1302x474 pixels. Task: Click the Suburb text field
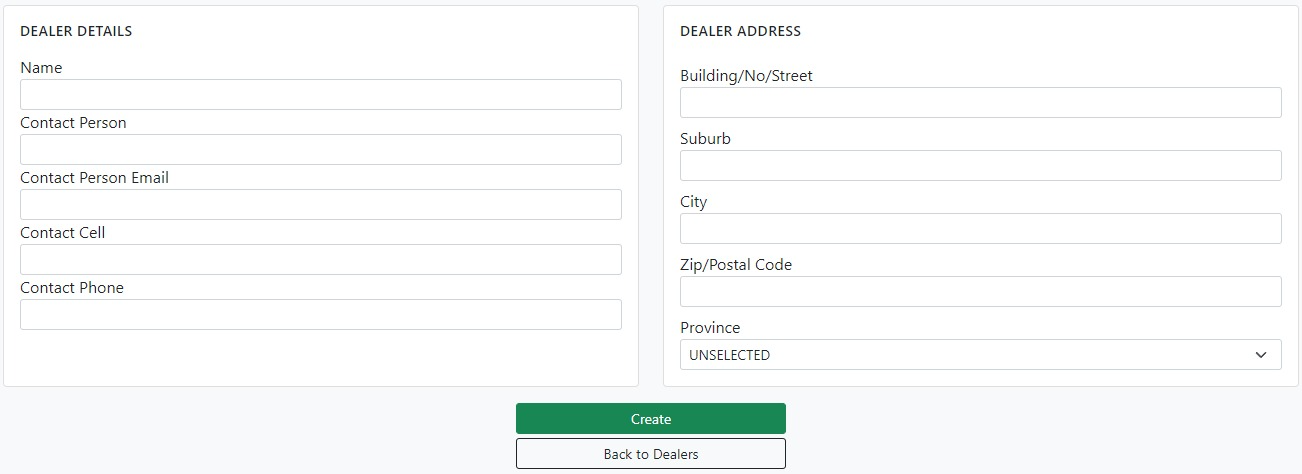tap(980, 166)
